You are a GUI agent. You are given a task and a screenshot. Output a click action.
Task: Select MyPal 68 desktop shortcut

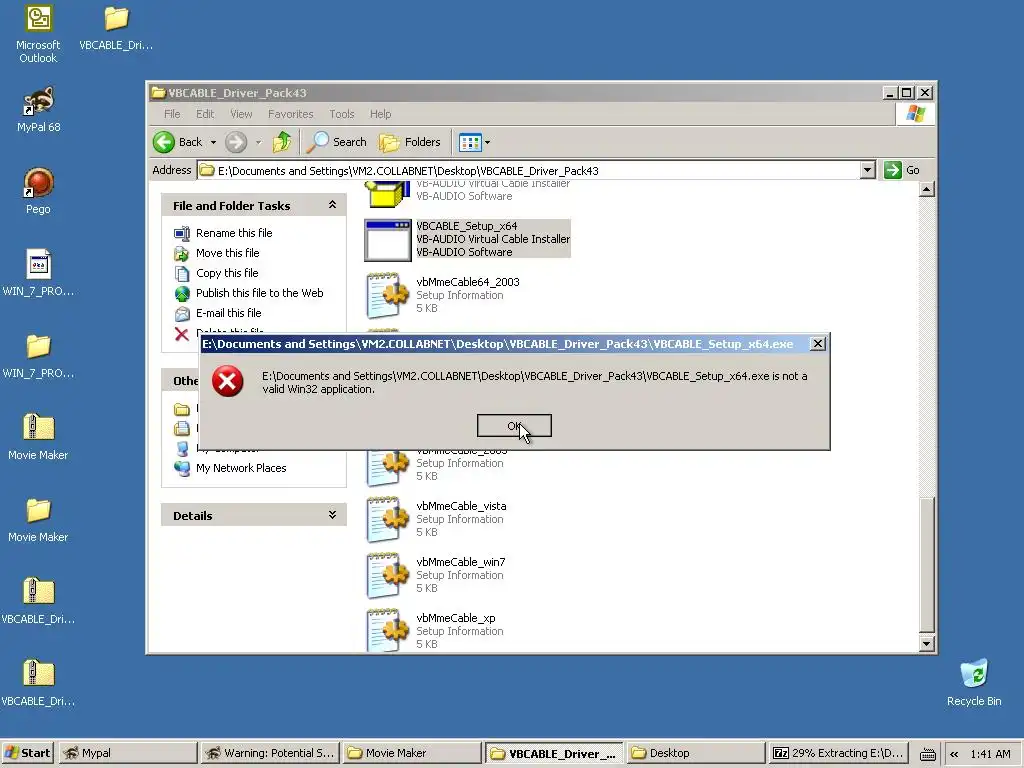coord(39,110)
